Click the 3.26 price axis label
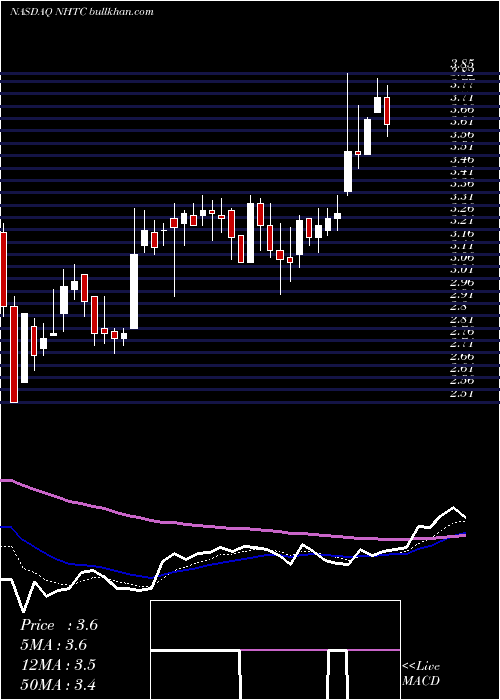 pyautogui.click(x=462, y=208)
